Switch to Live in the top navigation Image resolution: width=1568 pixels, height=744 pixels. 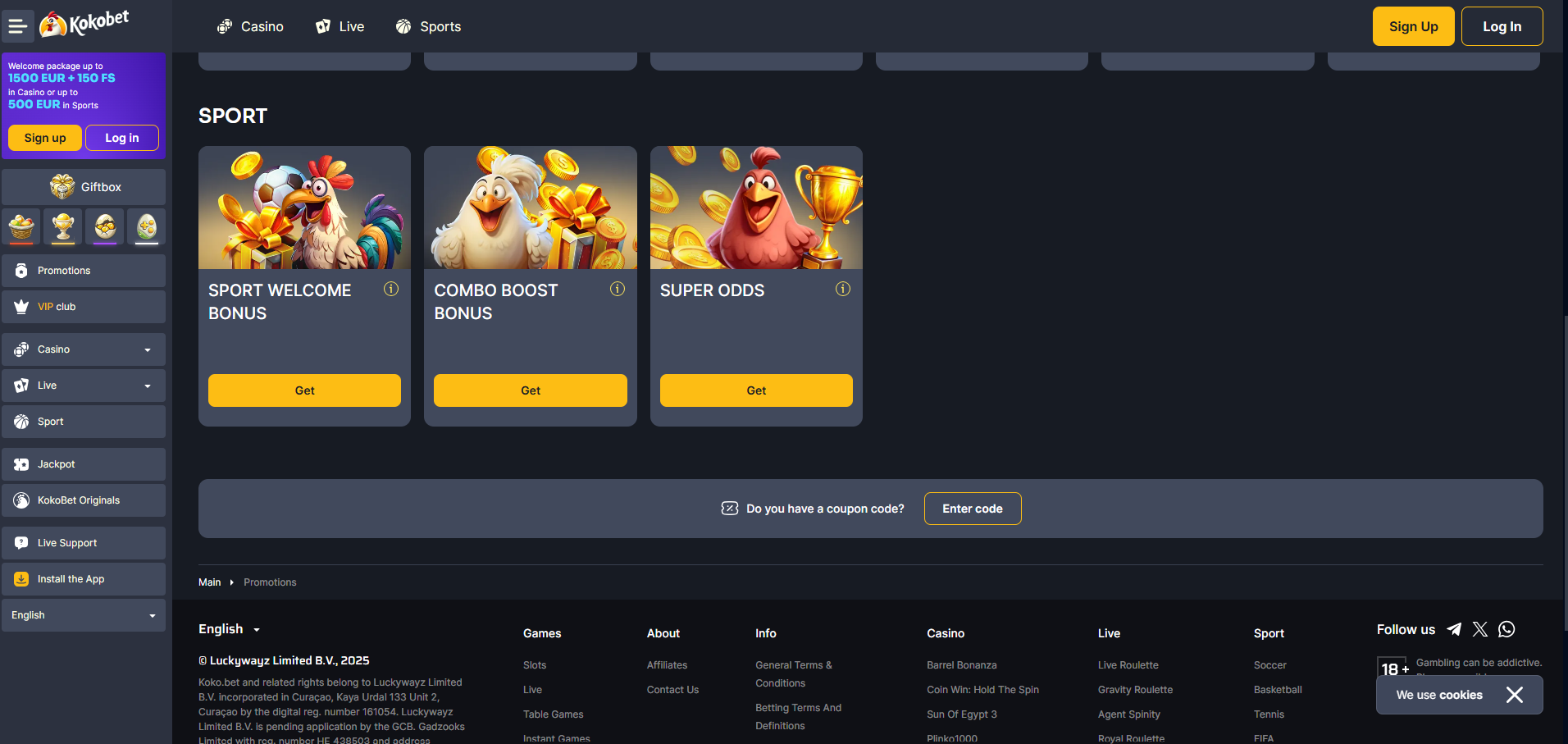(340, 26)
